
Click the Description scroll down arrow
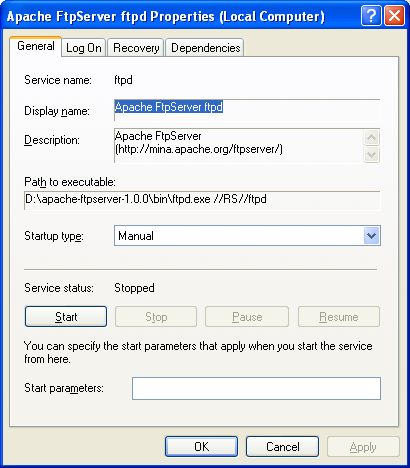pyautogui.click(x=371, y=154)
